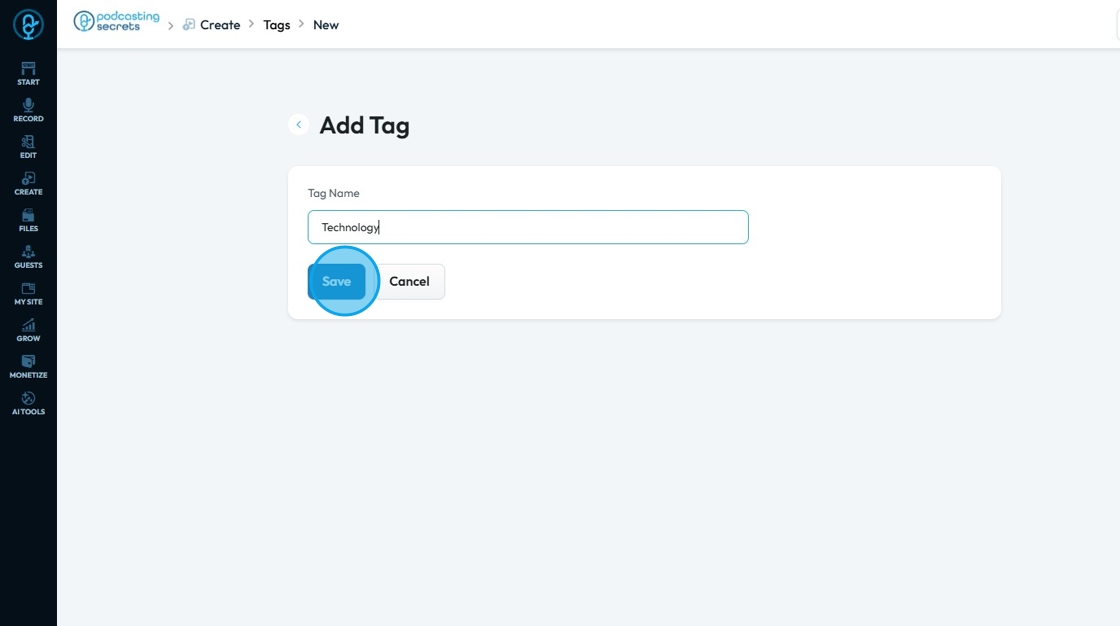
Task: Open the Start section in sidebar
Action: point(28,73)
